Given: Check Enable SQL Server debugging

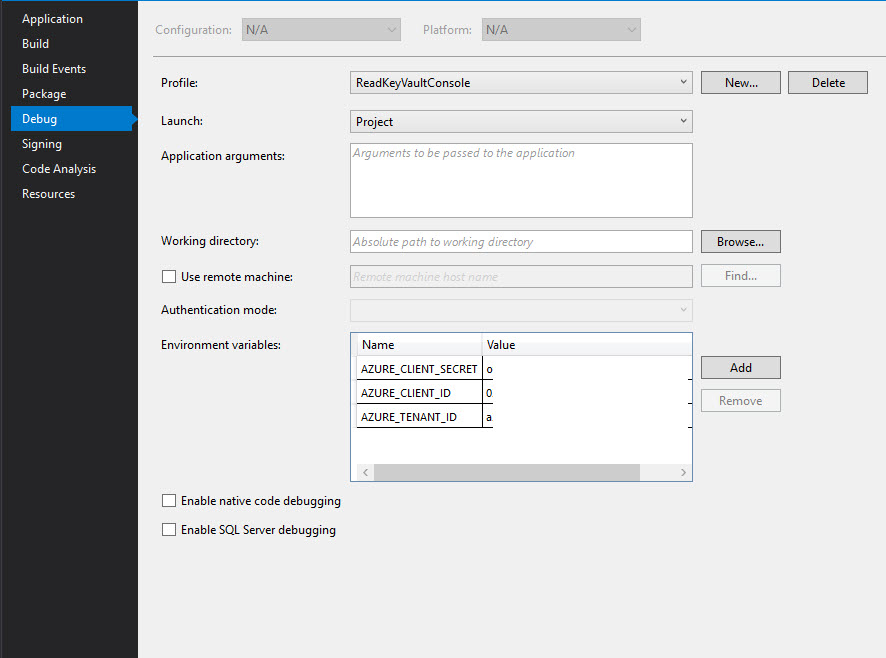Looking at the screenshot, I should pyautogui.click(x=169, y=530).
